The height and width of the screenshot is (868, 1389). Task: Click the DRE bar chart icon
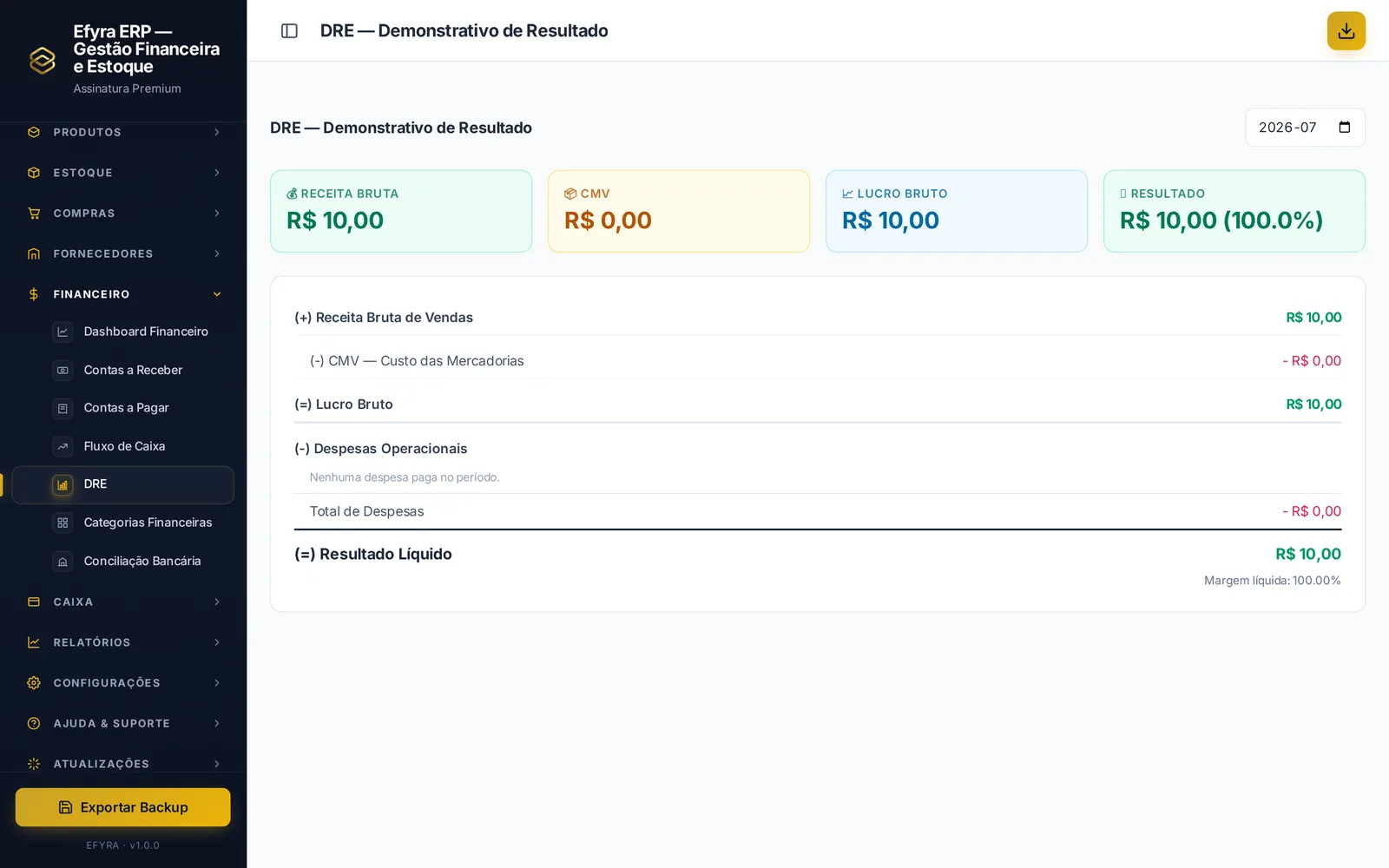click(x=63, y=484)
